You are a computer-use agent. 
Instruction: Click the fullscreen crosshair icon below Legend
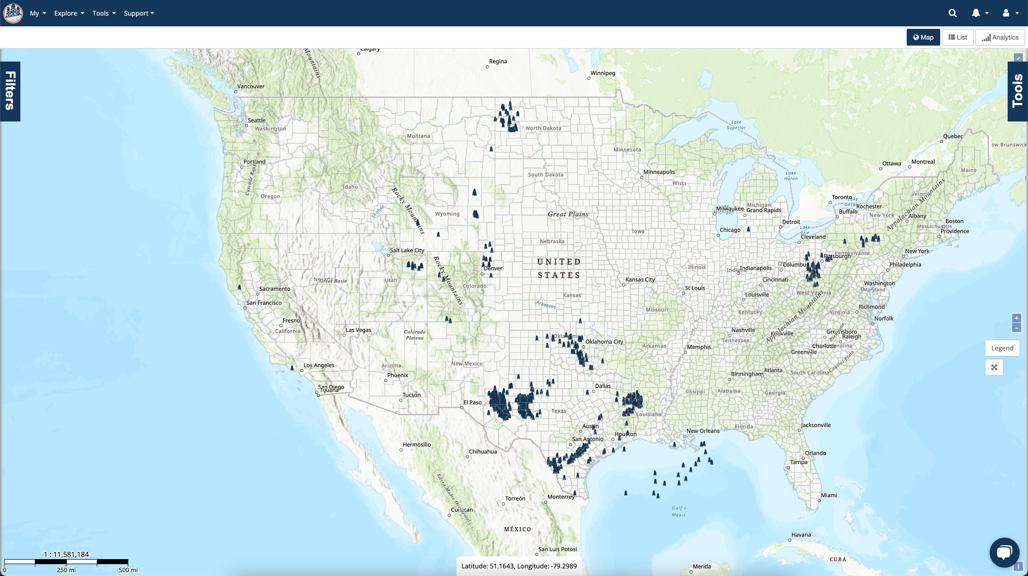click(x=994, y=367)
